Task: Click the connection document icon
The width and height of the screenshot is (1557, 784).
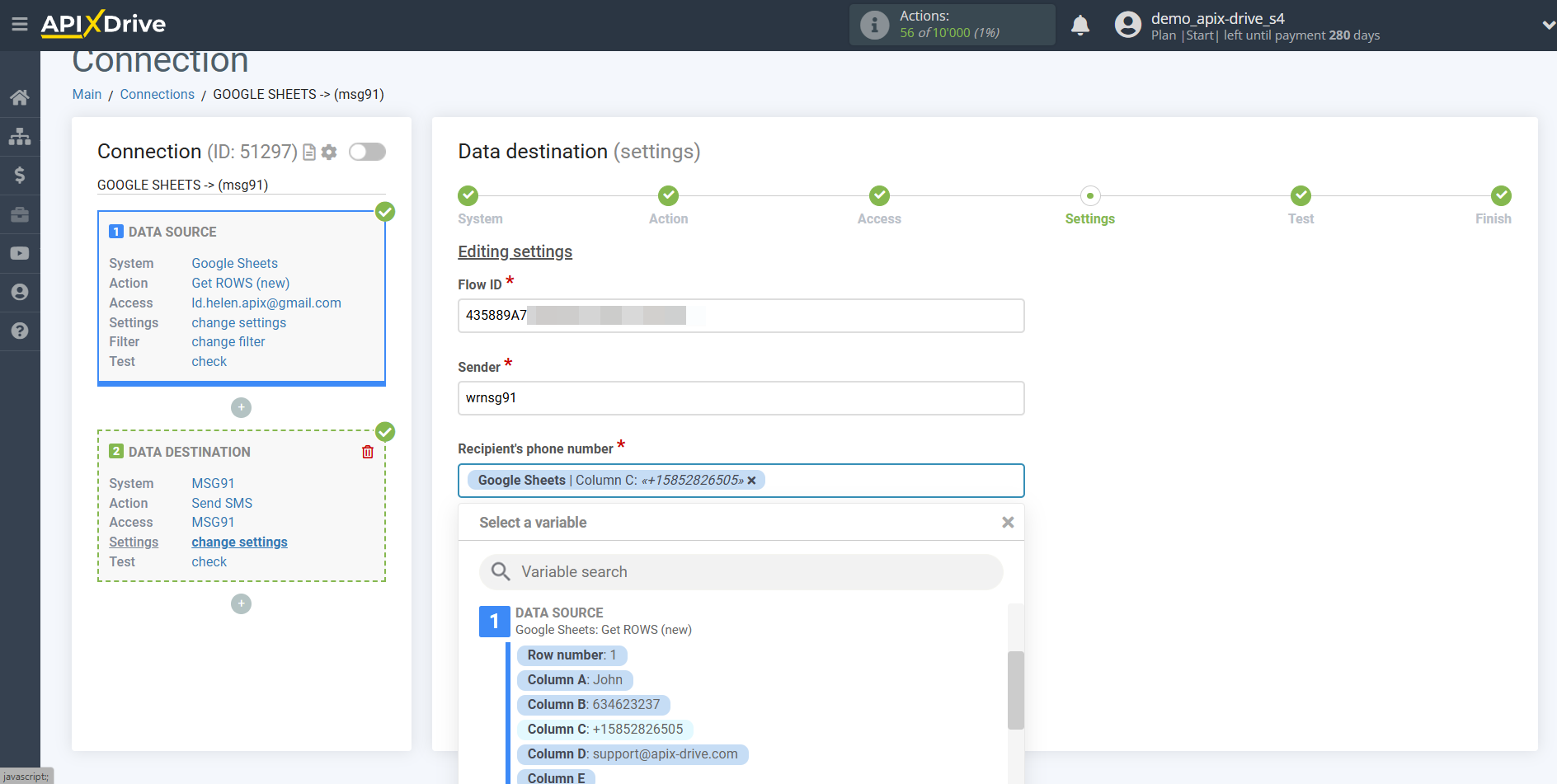Action: (309, 152)
